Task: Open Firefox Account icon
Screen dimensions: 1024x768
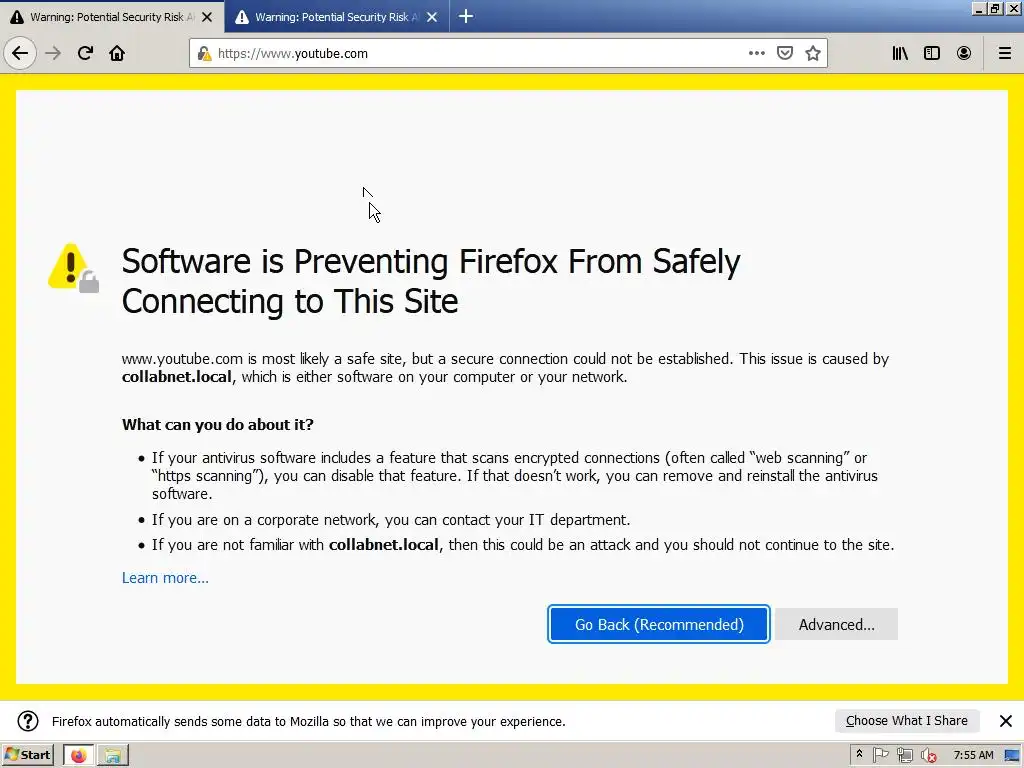Action: tap(964, 53)
